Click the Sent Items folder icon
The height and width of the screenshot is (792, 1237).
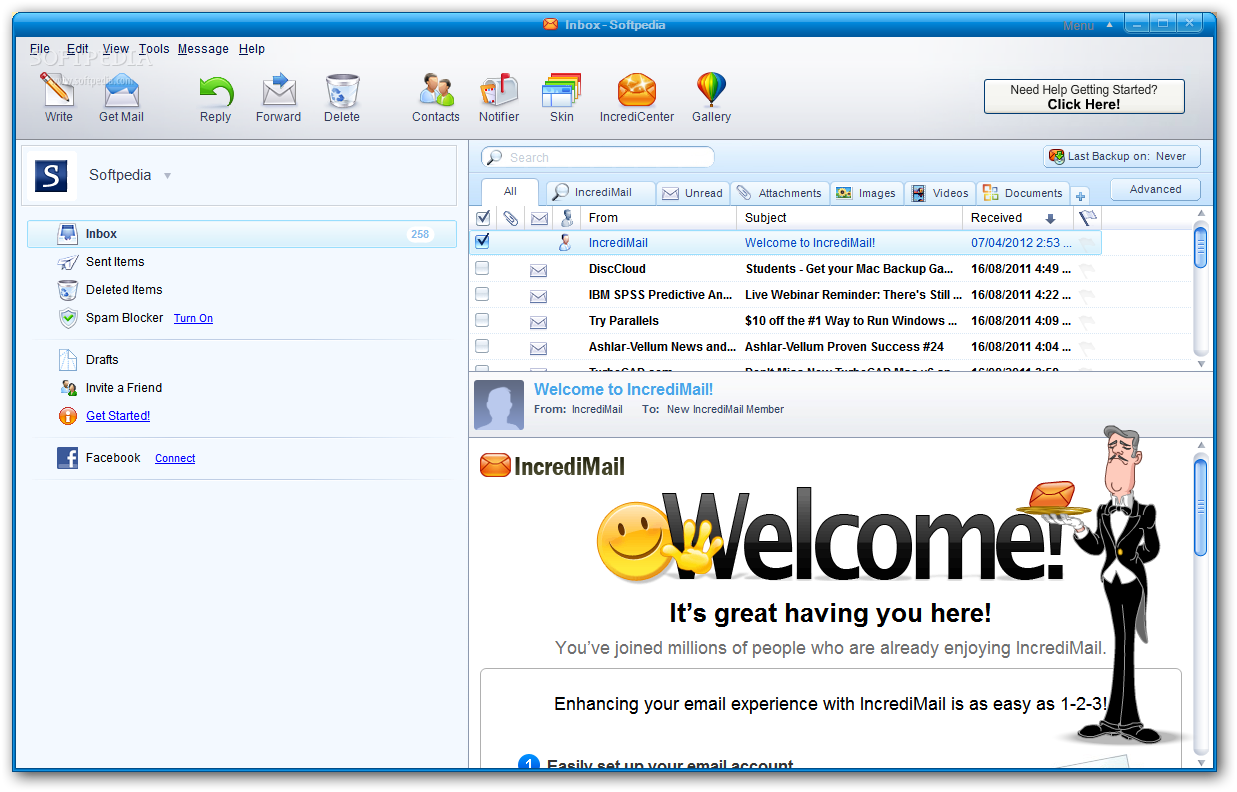[x=67, y=262]
